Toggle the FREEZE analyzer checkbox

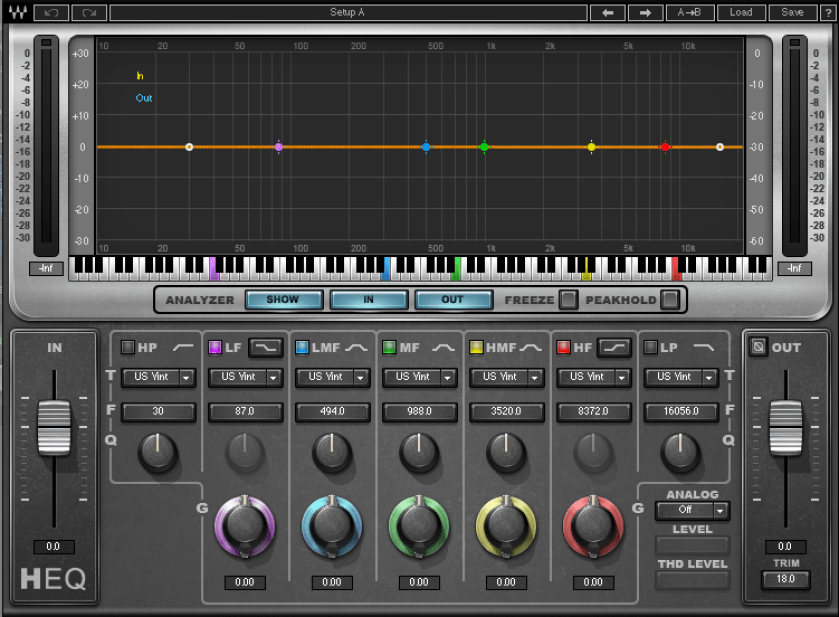point(567,299)
